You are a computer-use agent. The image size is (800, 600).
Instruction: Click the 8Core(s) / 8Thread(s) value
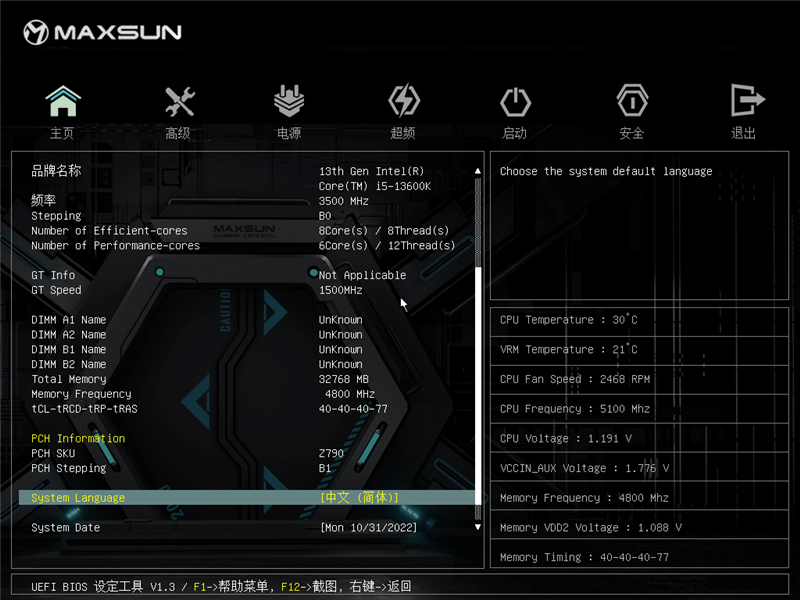tap(384, 231)
